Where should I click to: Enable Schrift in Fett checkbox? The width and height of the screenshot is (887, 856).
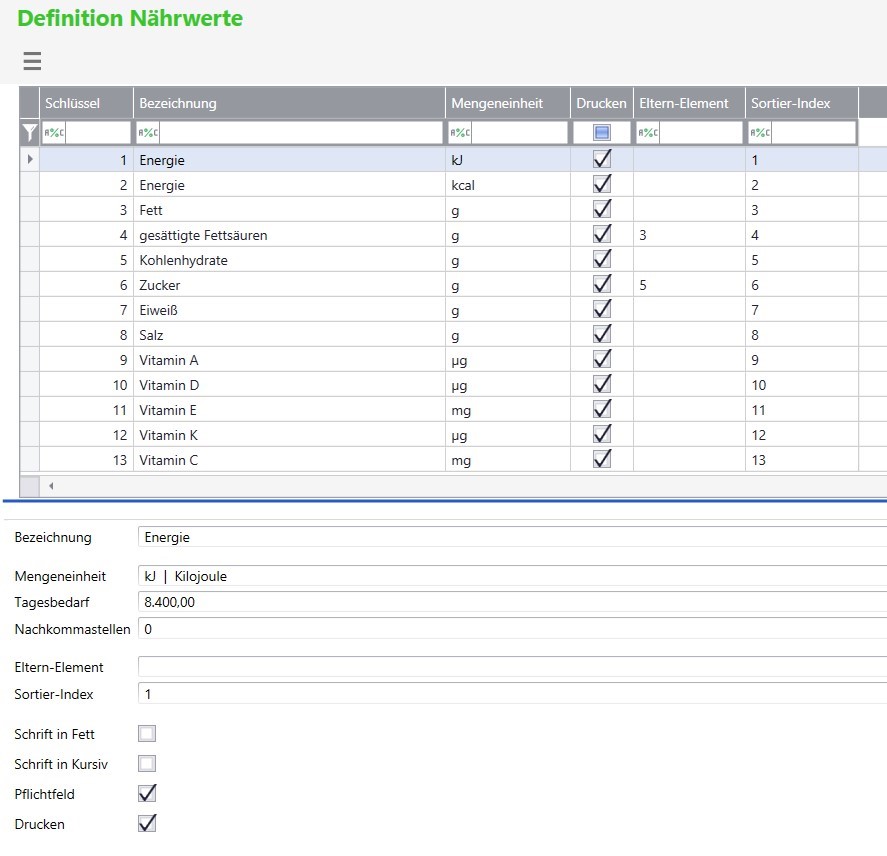pos(147,734)
